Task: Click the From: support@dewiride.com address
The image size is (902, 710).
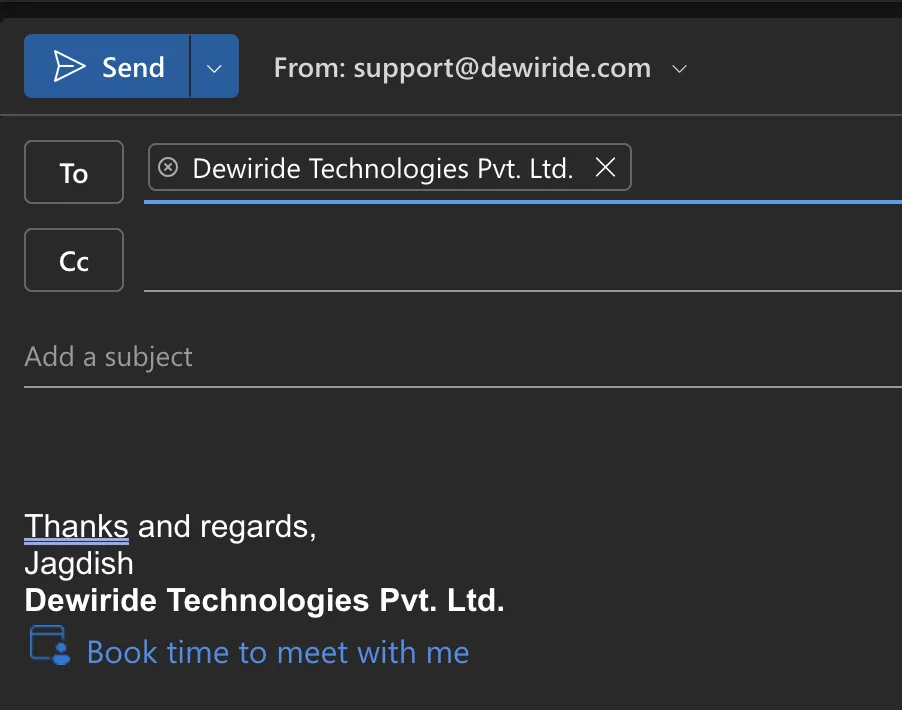Action: pos(463,68)
